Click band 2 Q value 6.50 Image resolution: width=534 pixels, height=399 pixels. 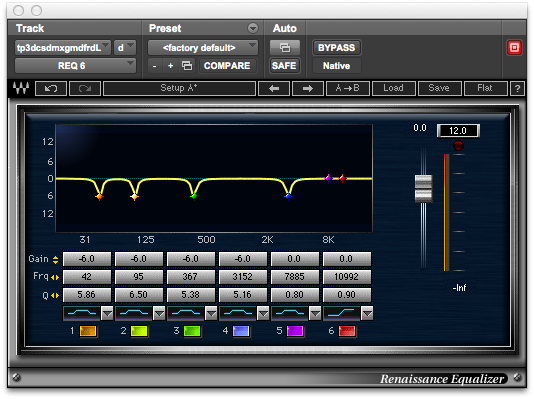(139, 295)
